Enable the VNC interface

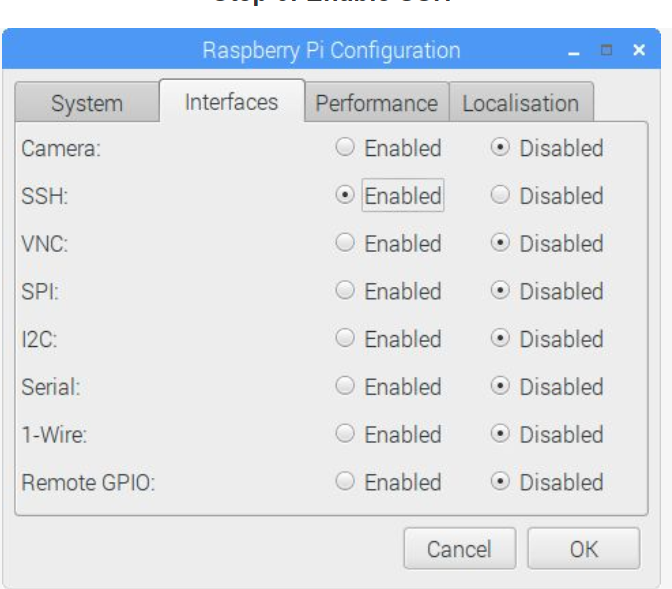pyautogui.click(x=346, y=244)
